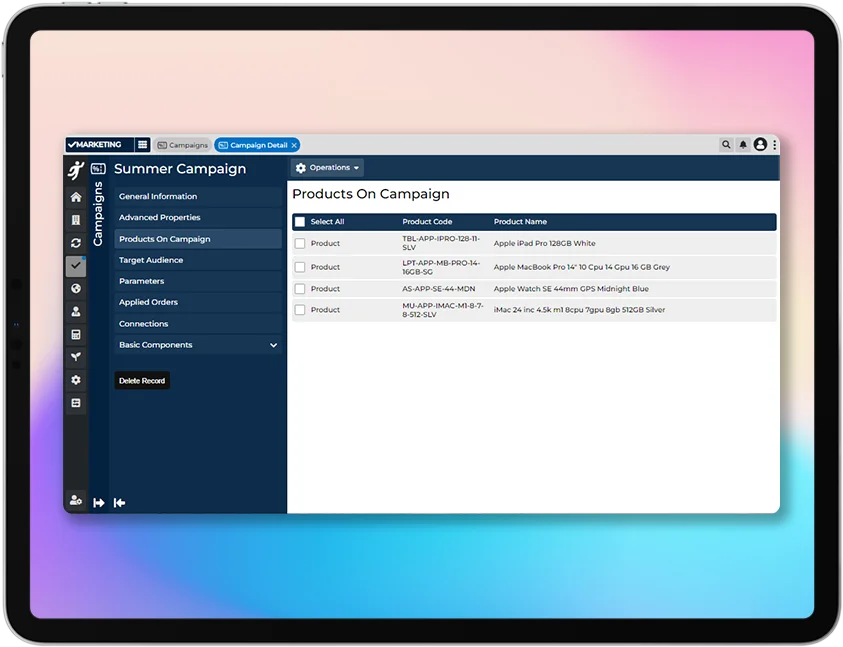The image size is (843, 647).
Task: Open the refresh arrows sidebar icon
Action: tap(76, 243)
